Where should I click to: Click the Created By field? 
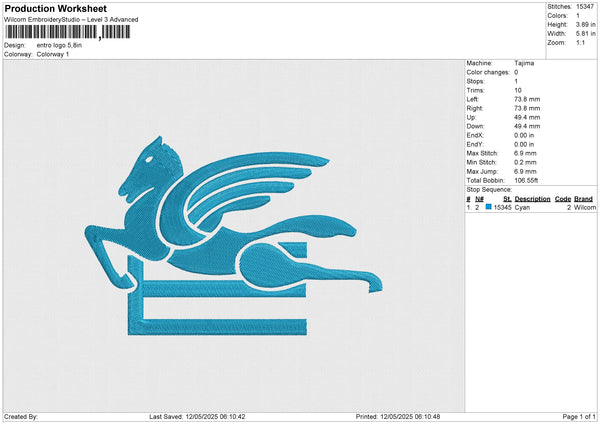tap(21, 416)
